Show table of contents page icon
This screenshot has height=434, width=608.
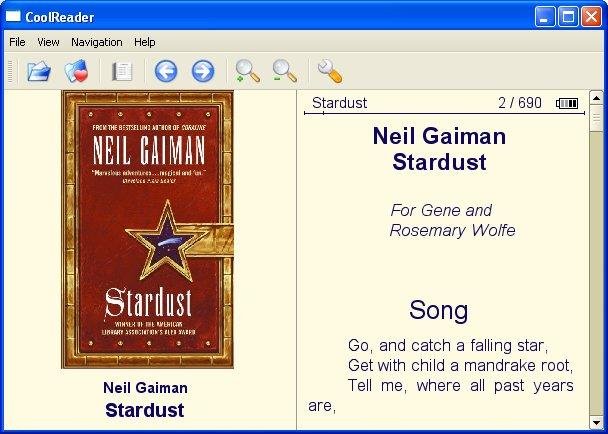tap(122, 71)
